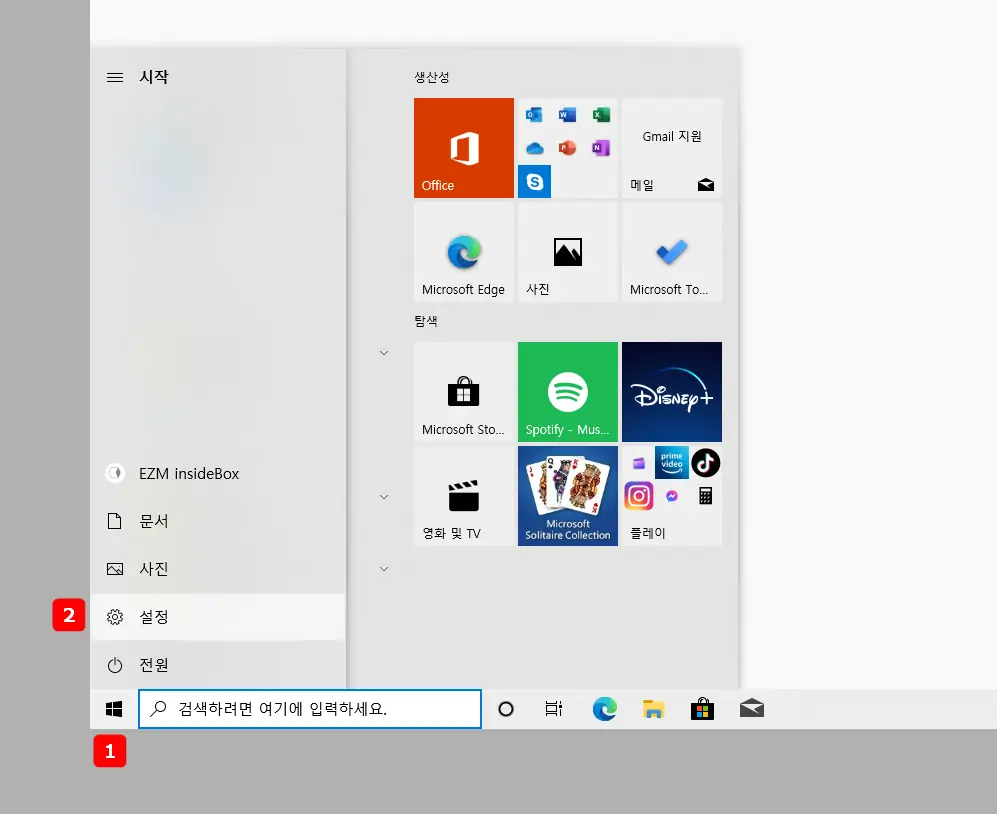The width and height of the screenshot is (997, 814).
Task: Launch the Microsoft Edge tile
Action: point(464,252)
